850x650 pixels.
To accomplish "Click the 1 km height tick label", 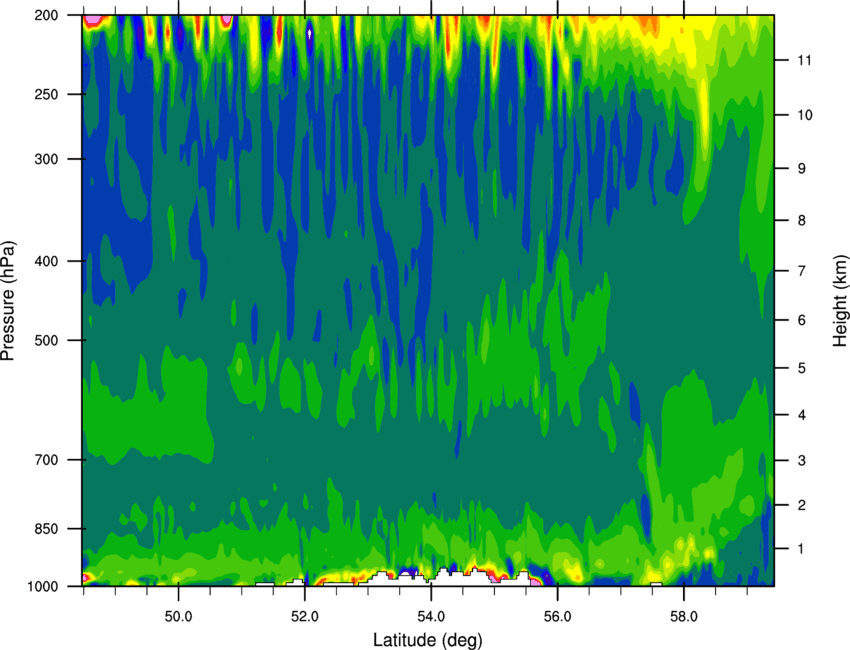I will coord(802,549).
